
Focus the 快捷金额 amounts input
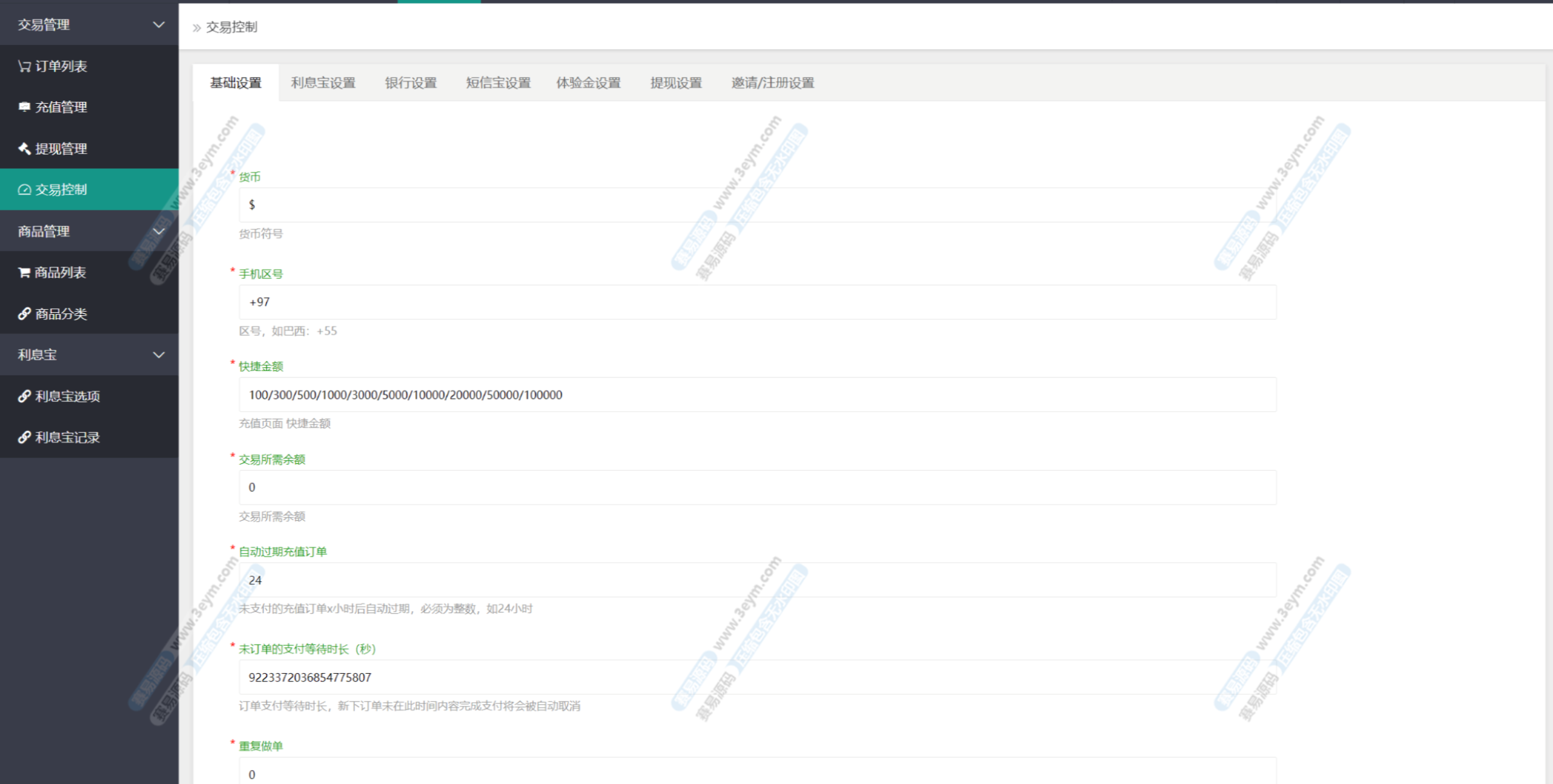[x=757, y=395]
